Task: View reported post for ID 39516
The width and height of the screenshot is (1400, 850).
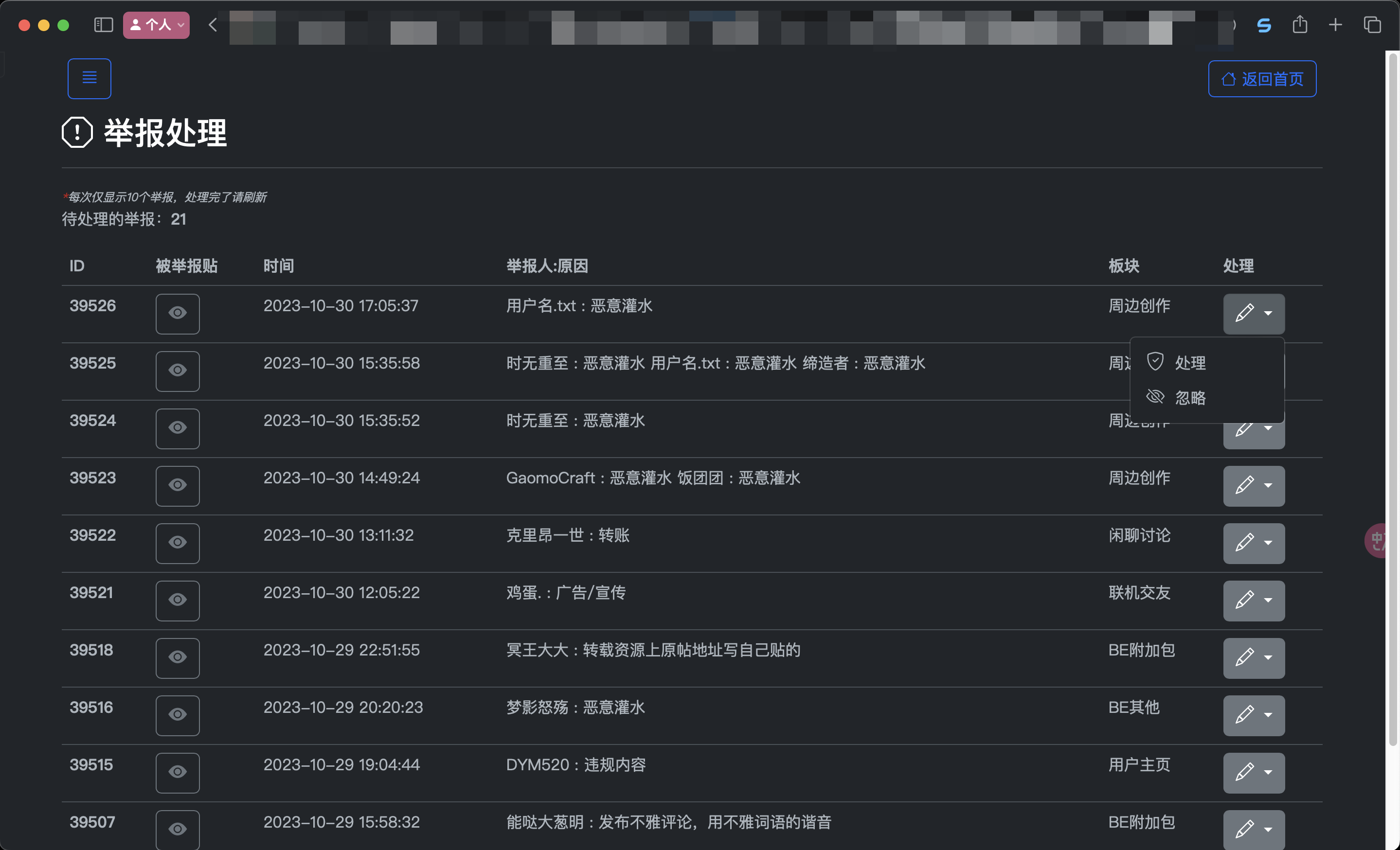Action: tap(178, 715)
